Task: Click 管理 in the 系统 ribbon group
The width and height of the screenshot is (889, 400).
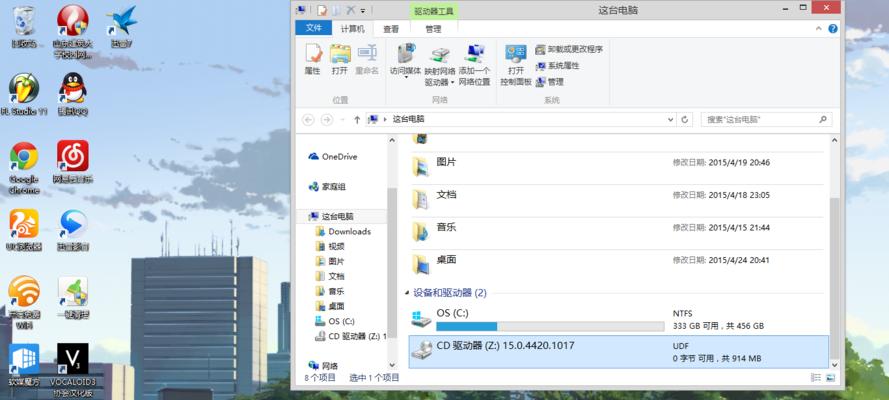Action: (549, 82)
